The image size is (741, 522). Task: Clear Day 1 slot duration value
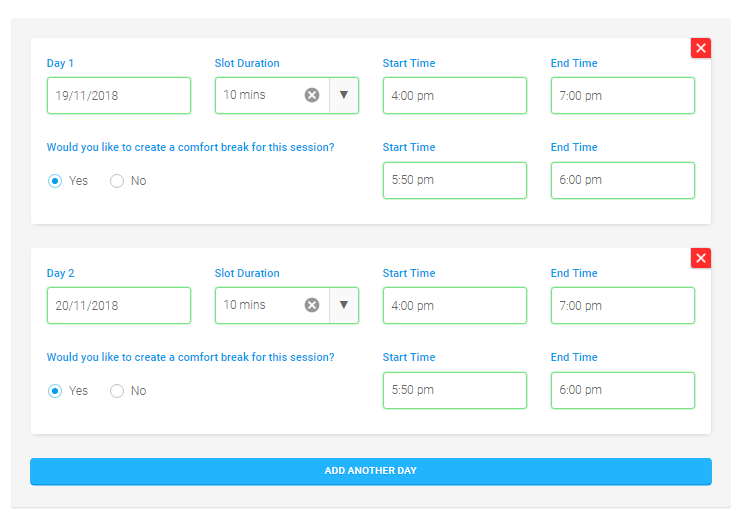312,95
